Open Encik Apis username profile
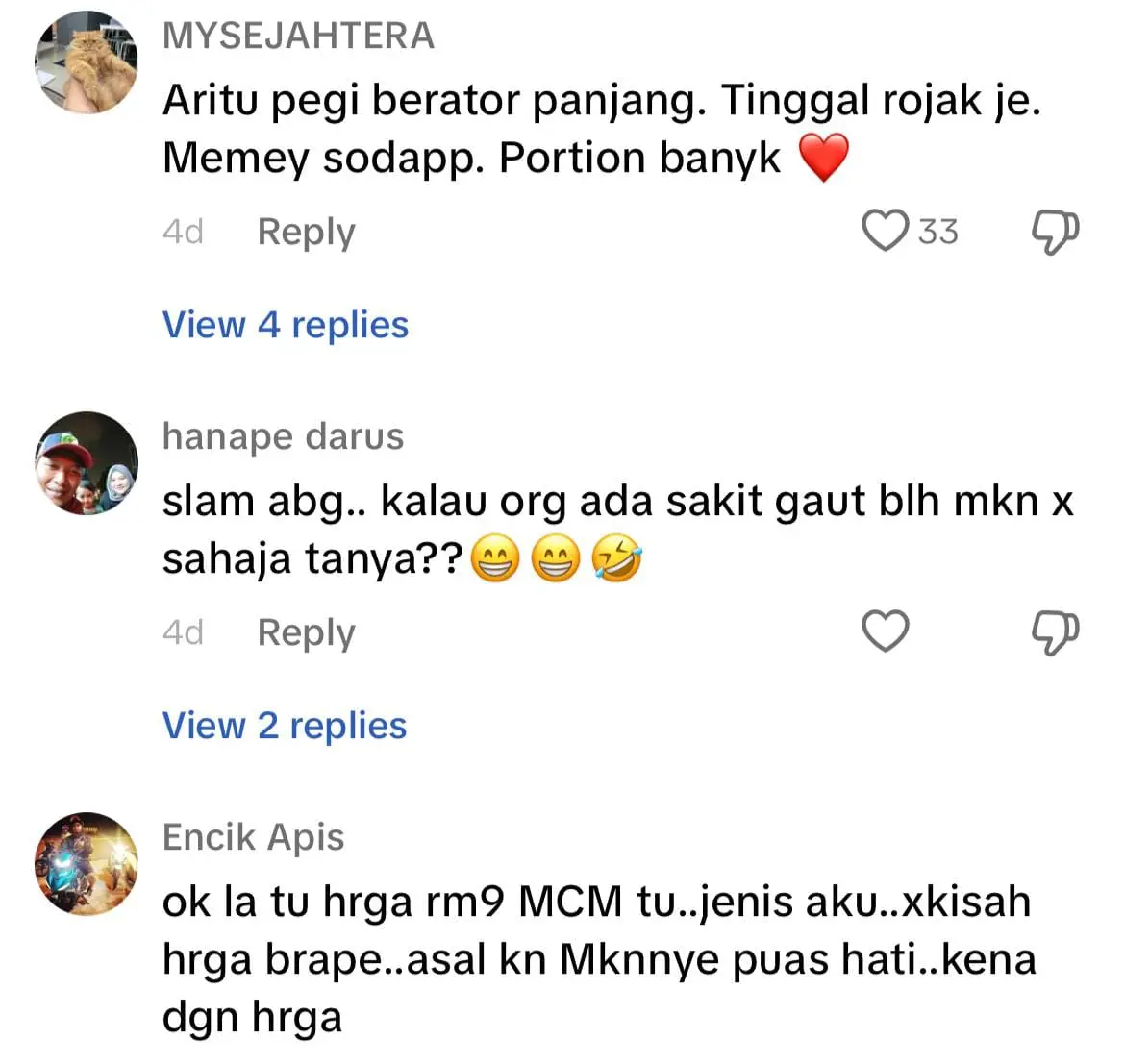This screenshot has height=1064, width=1125. coord(253,837)
